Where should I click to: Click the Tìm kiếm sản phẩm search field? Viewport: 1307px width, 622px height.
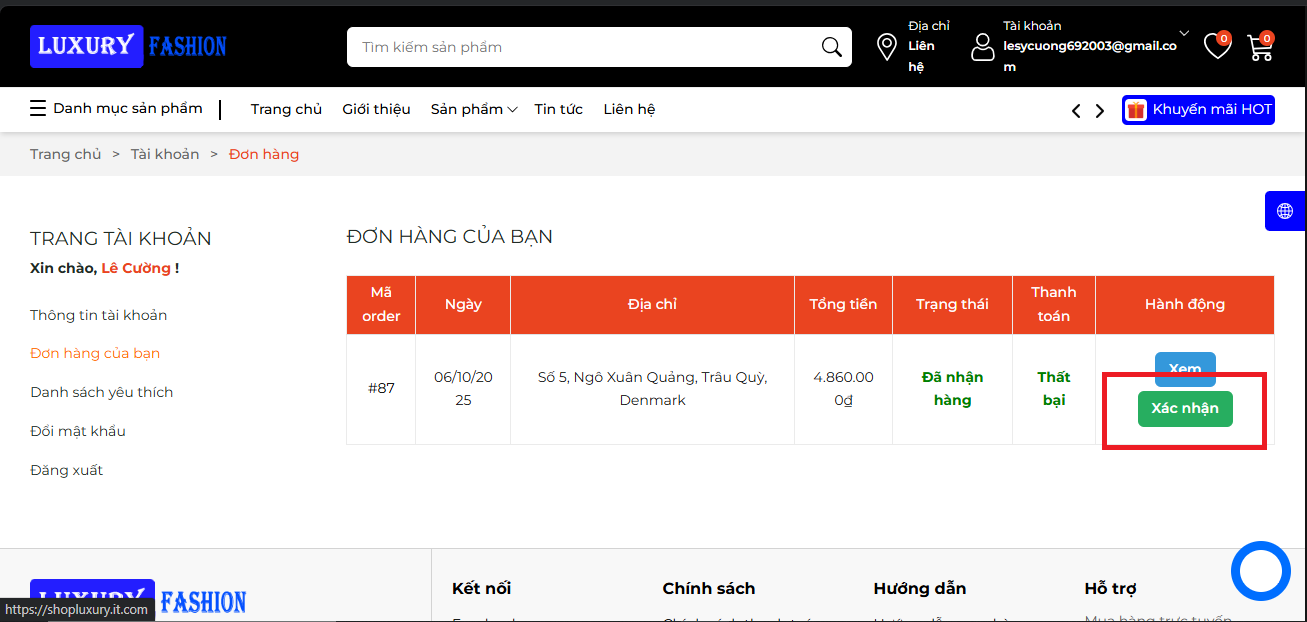580,47
